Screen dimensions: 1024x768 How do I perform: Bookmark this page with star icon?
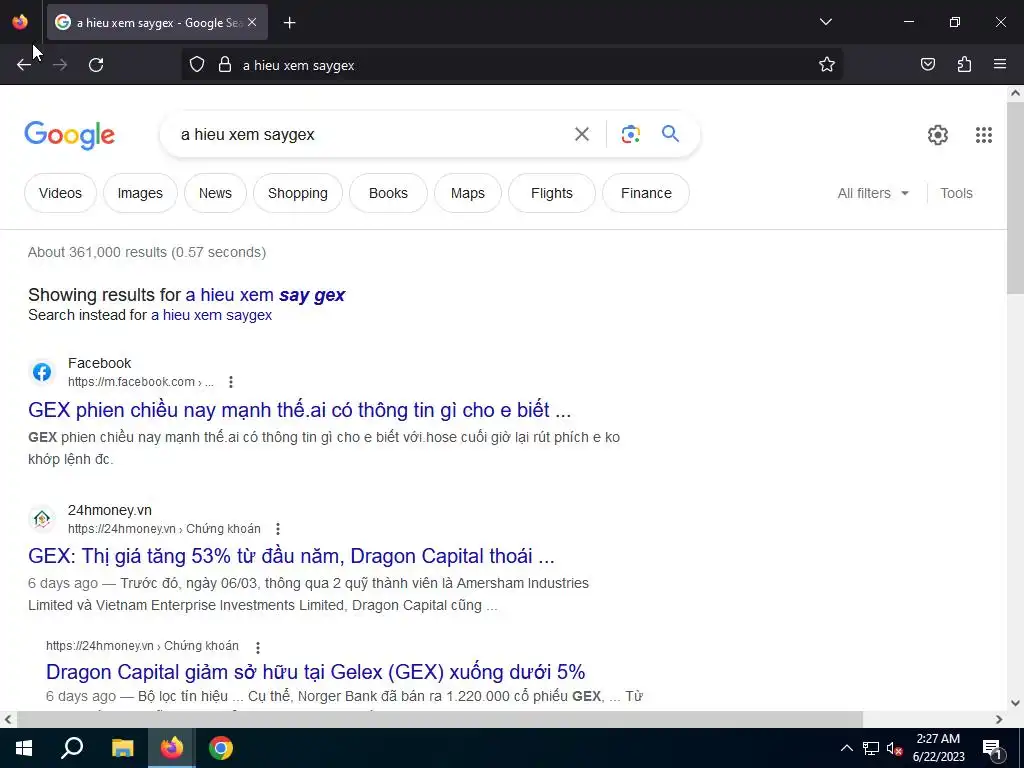click(827, 65)
